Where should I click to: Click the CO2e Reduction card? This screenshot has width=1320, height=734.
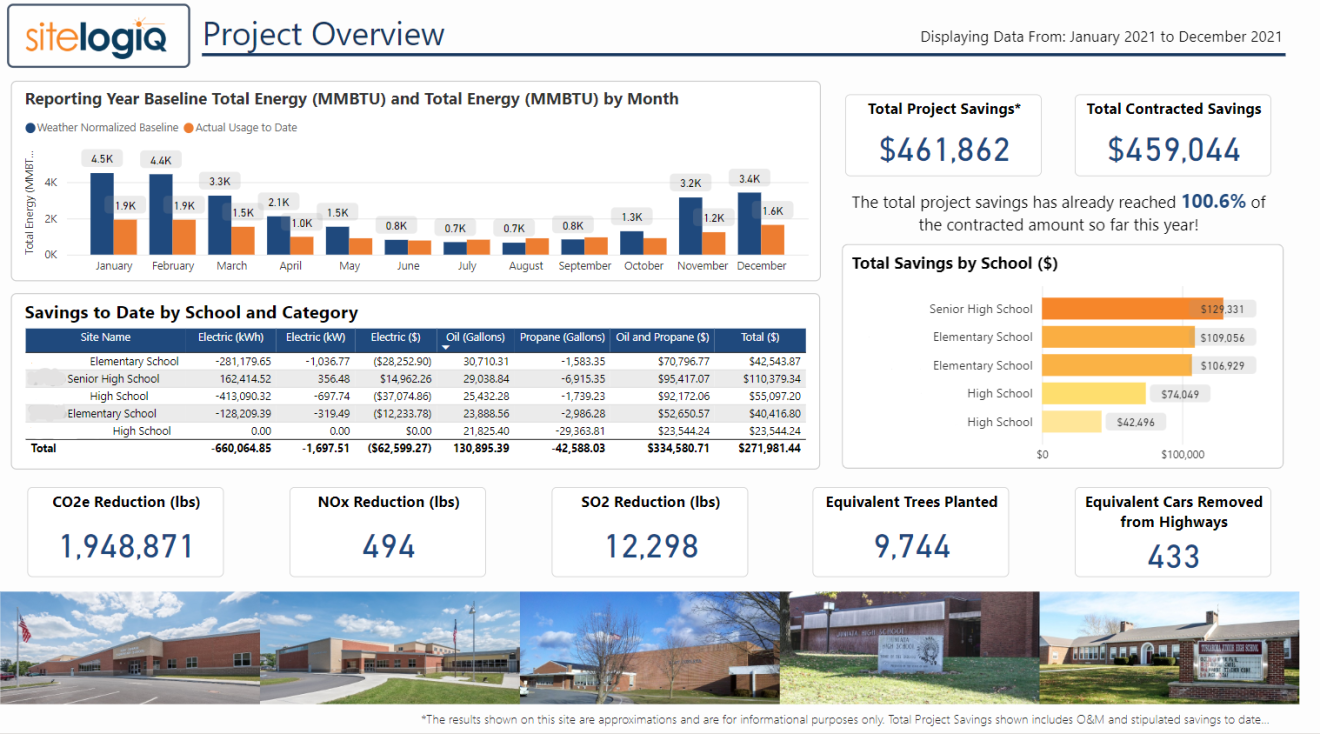[x=126, y=532]
